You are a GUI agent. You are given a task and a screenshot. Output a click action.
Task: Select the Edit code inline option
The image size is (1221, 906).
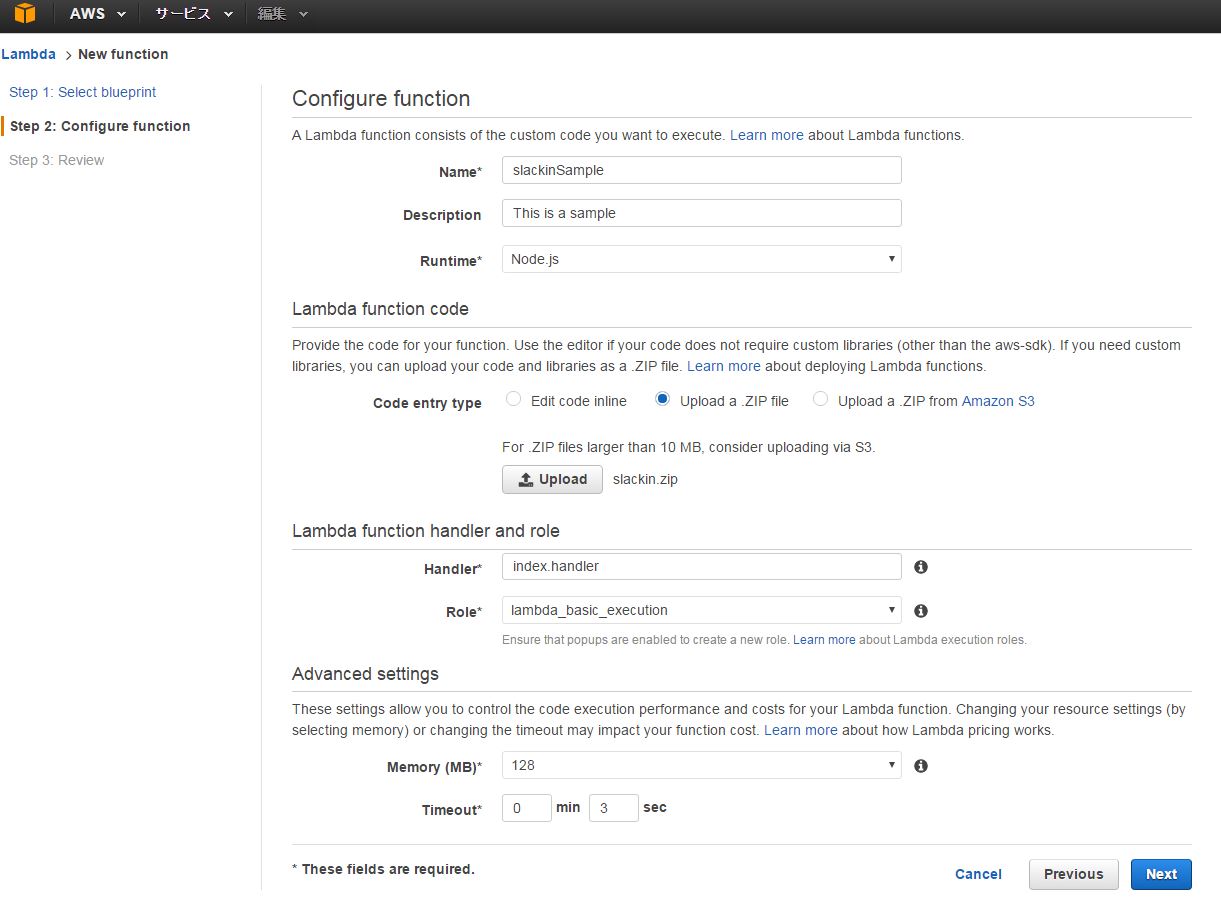(514, 400)
